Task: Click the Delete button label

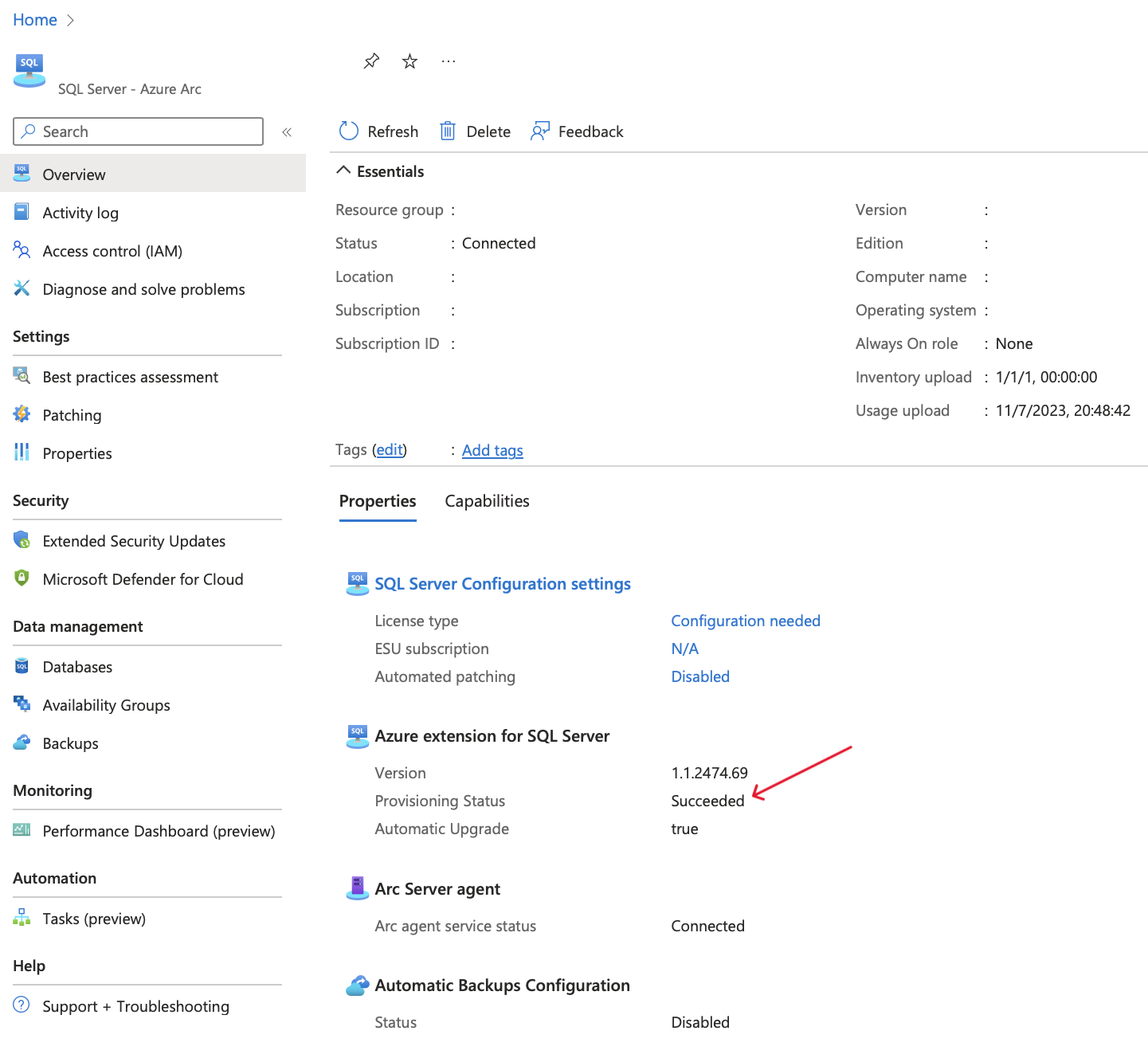Action: point(488,131)
